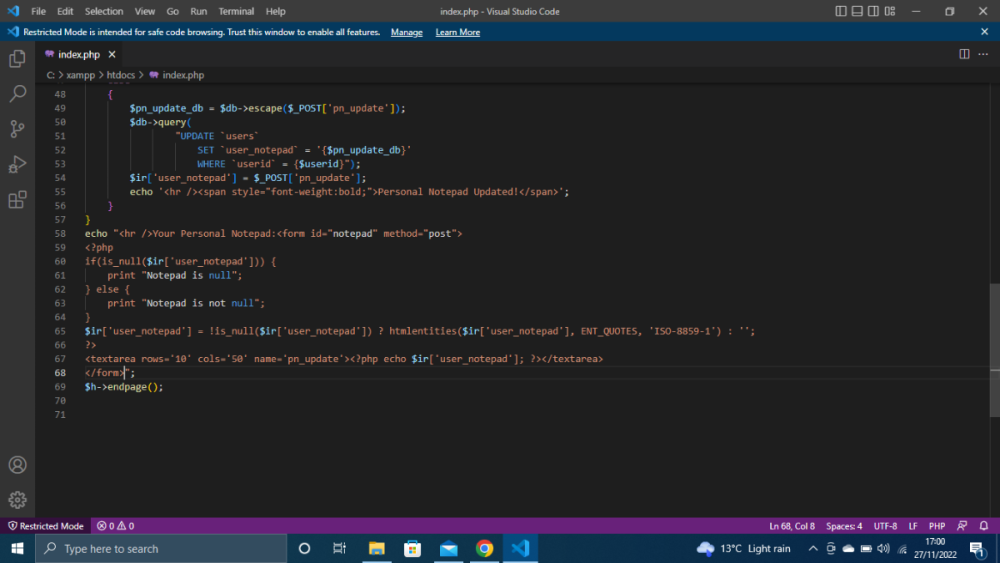The width and height of the screenshot is (1000, 563).
Task: Click the Manage link in banner
Action: (x=406, y=32)
